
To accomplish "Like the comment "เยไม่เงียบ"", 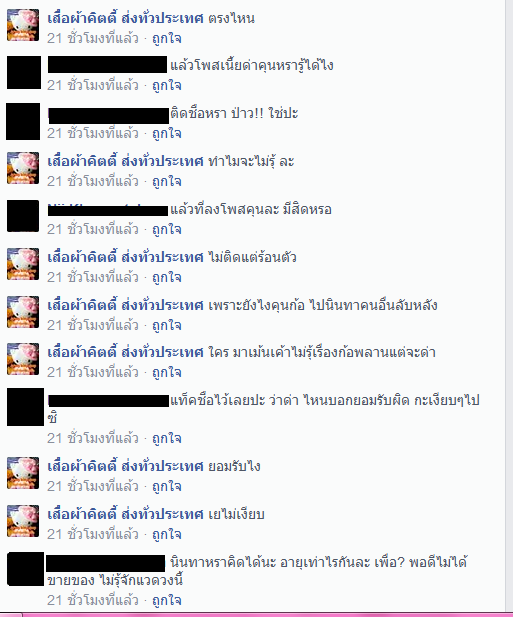I will pyautogui.click(x=167, y=534).
